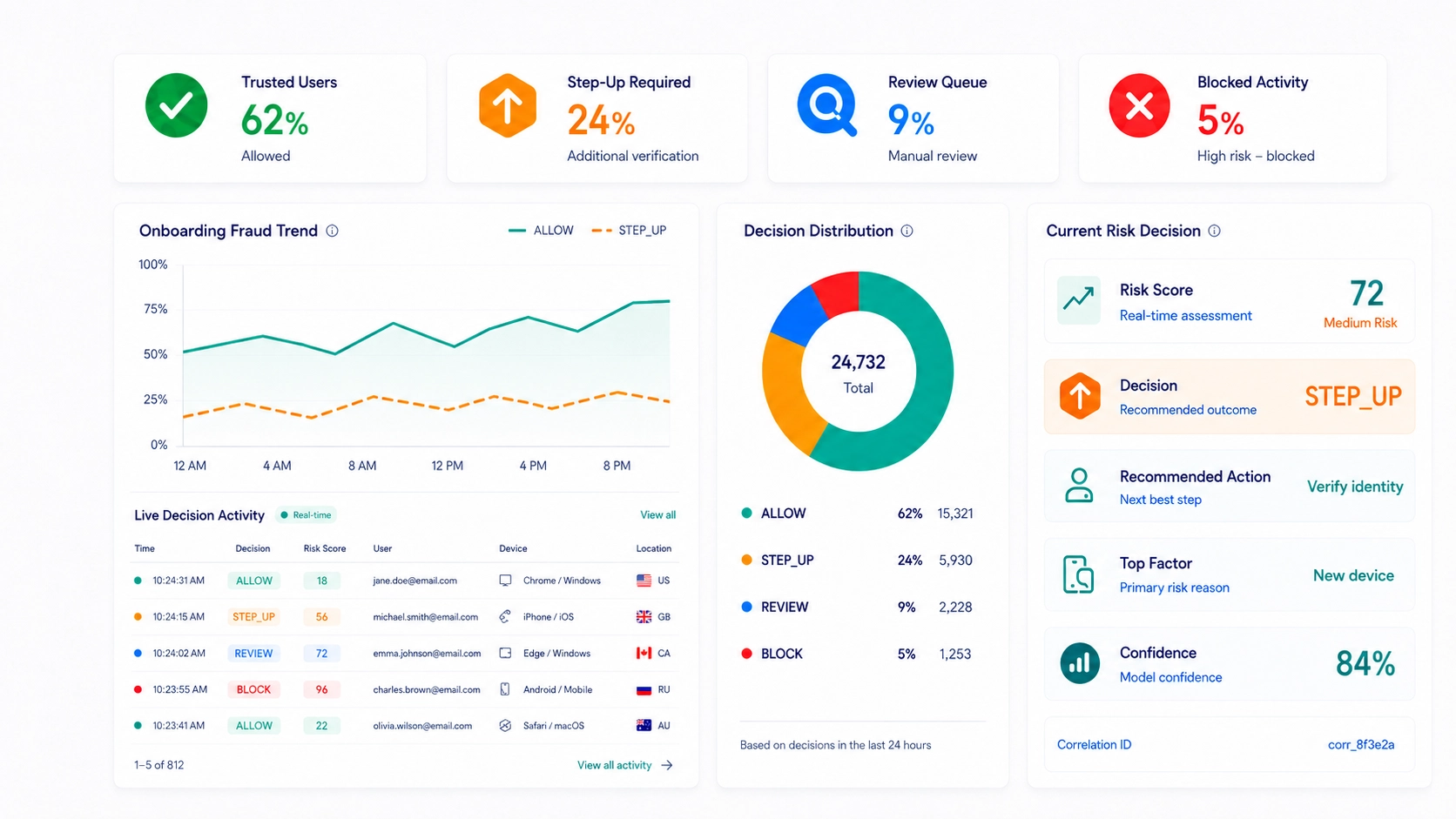Screen dimensions: 1456x819
Task: Click the Verify identity recommended action
Action: (x=1355, y=487)
